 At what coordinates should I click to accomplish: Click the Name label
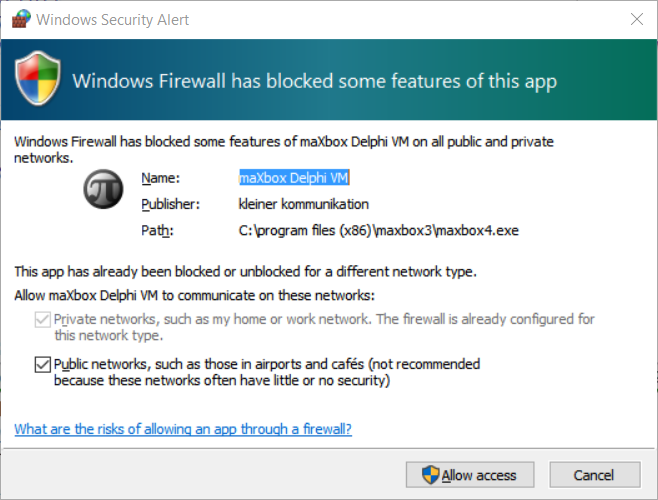click(159, 178)
